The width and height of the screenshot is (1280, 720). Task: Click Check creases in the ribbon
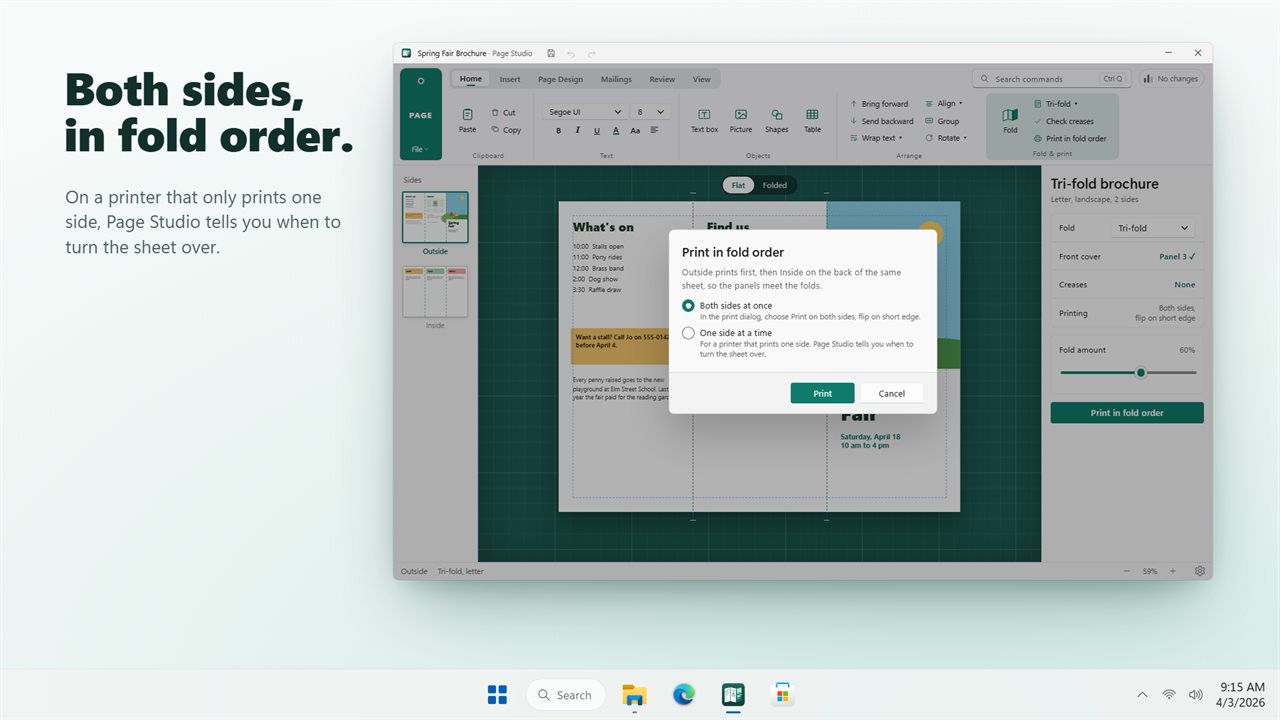[x=1064, y=121]
